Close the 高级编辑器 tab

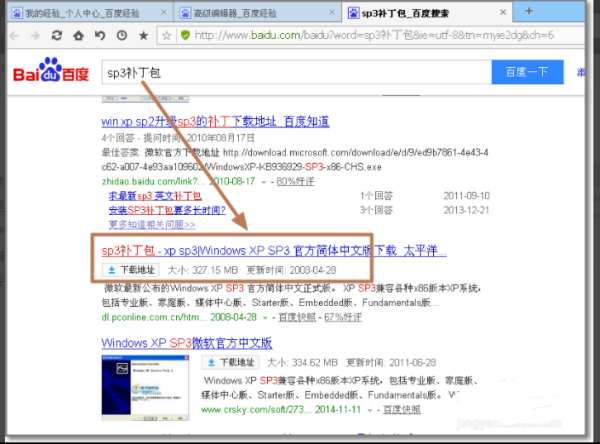point(332,13)
